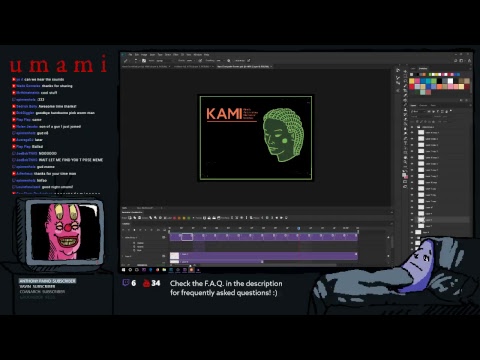This screenshot has width=480, height=360.
Task: Toggle pressure for opacity in options bar
Action: [200, 61]
